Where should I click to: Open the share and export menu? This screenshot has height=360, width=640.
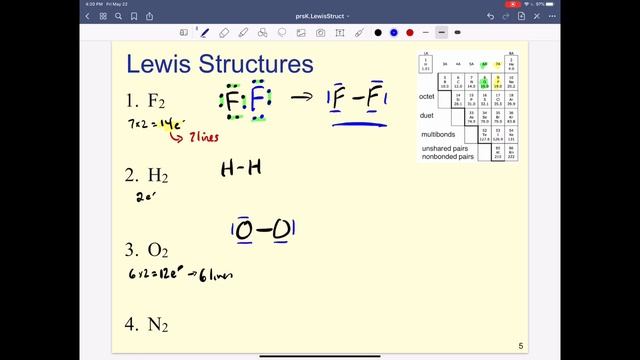tap(149, 16)
